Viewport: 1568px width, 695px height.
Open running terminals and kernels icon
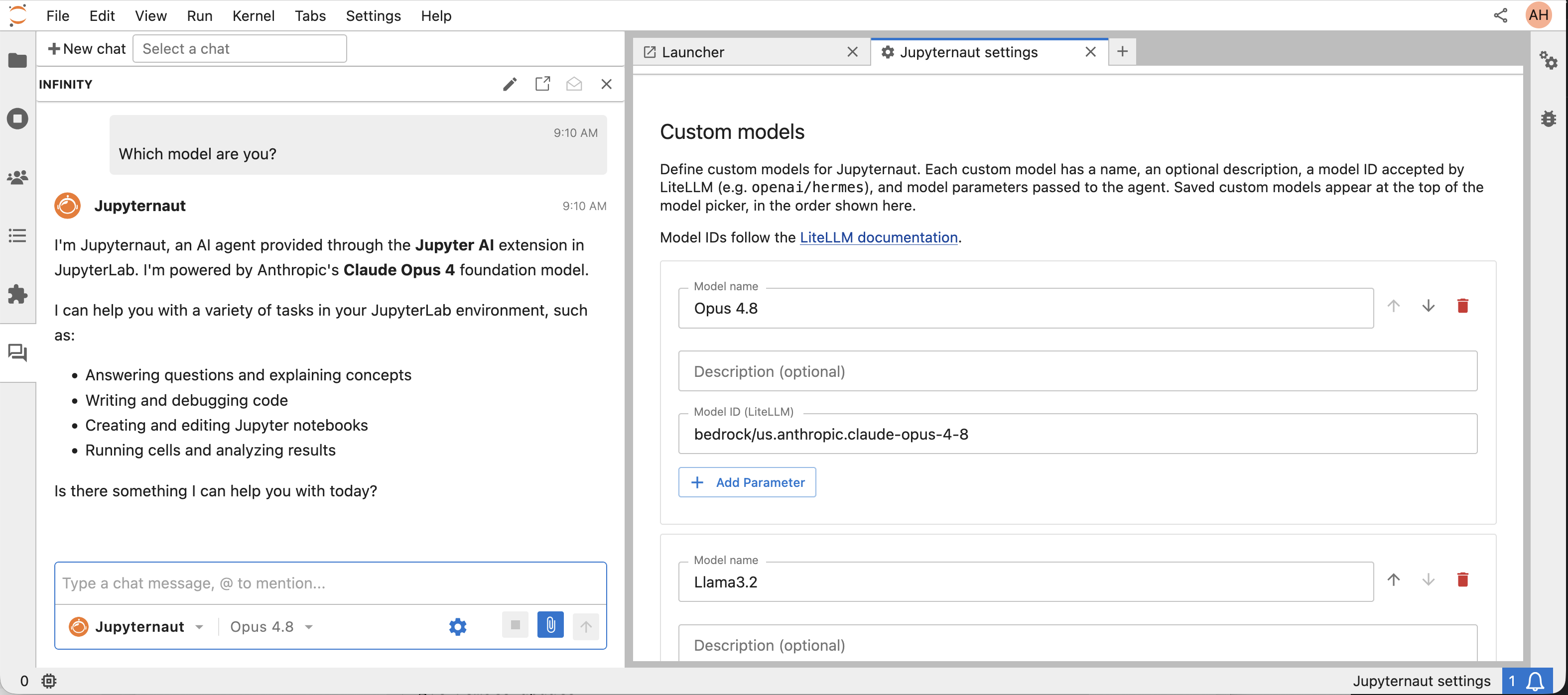point(17,118)
